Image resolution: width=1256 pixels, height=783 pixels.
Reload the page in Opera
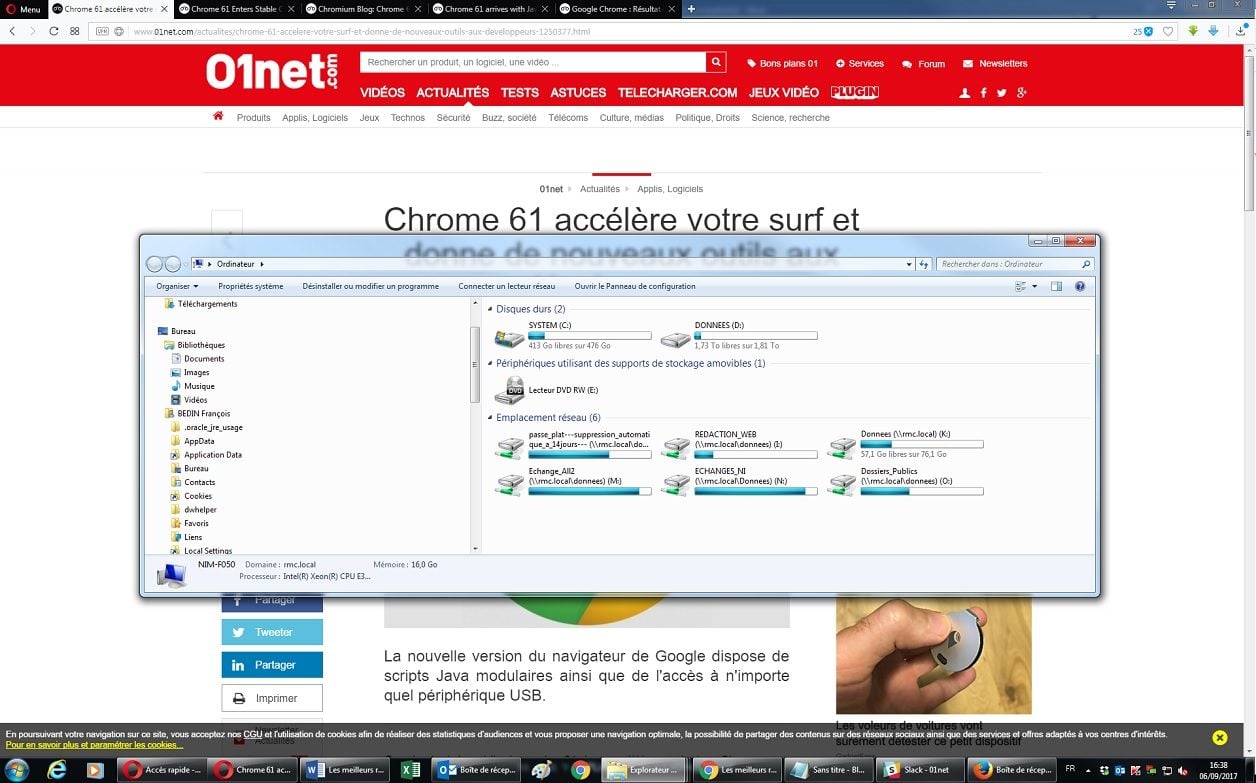tap(54, 31)
